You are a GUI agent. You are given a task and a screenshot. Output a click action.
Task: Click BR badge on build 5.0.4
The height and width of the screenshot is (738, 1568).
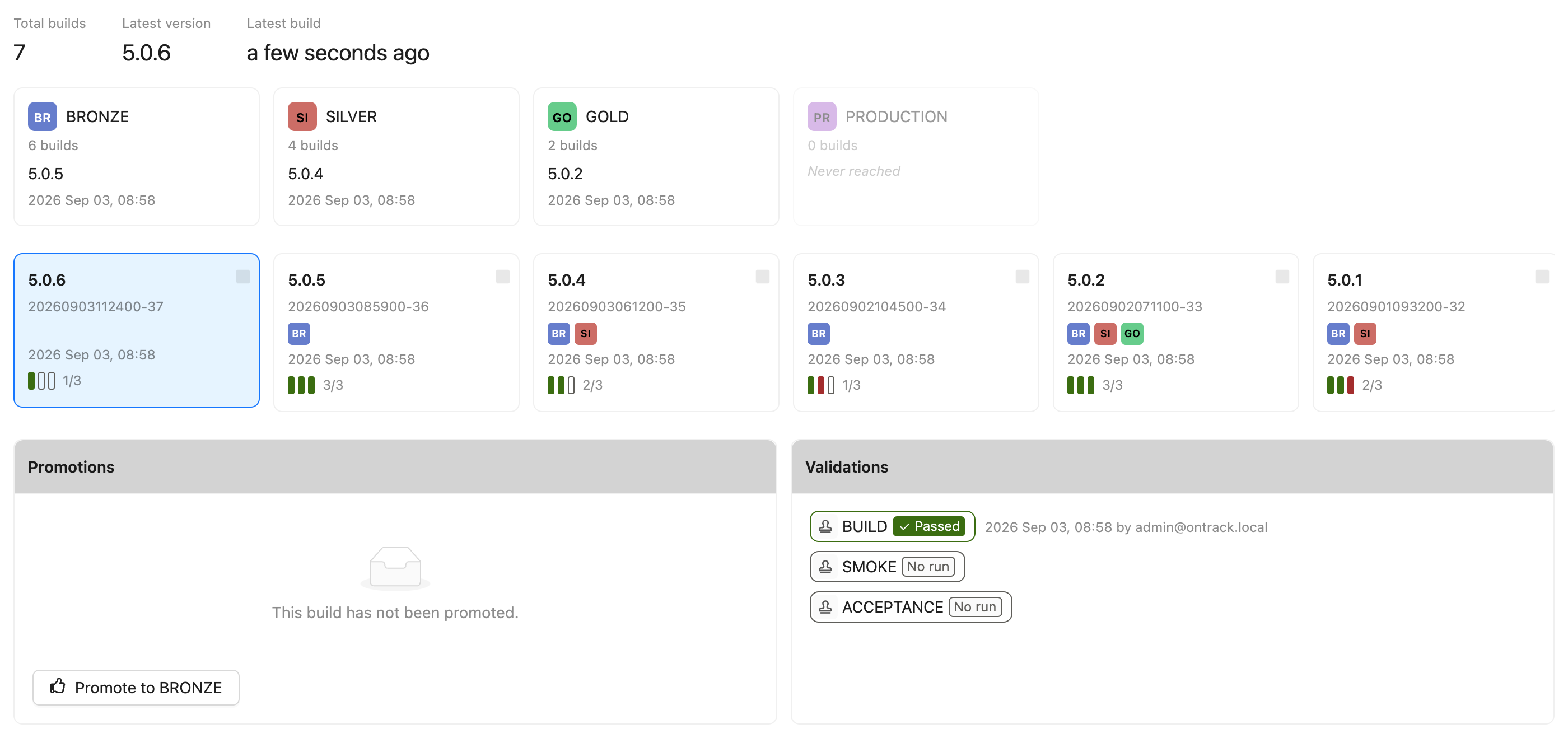coord(559,333)
